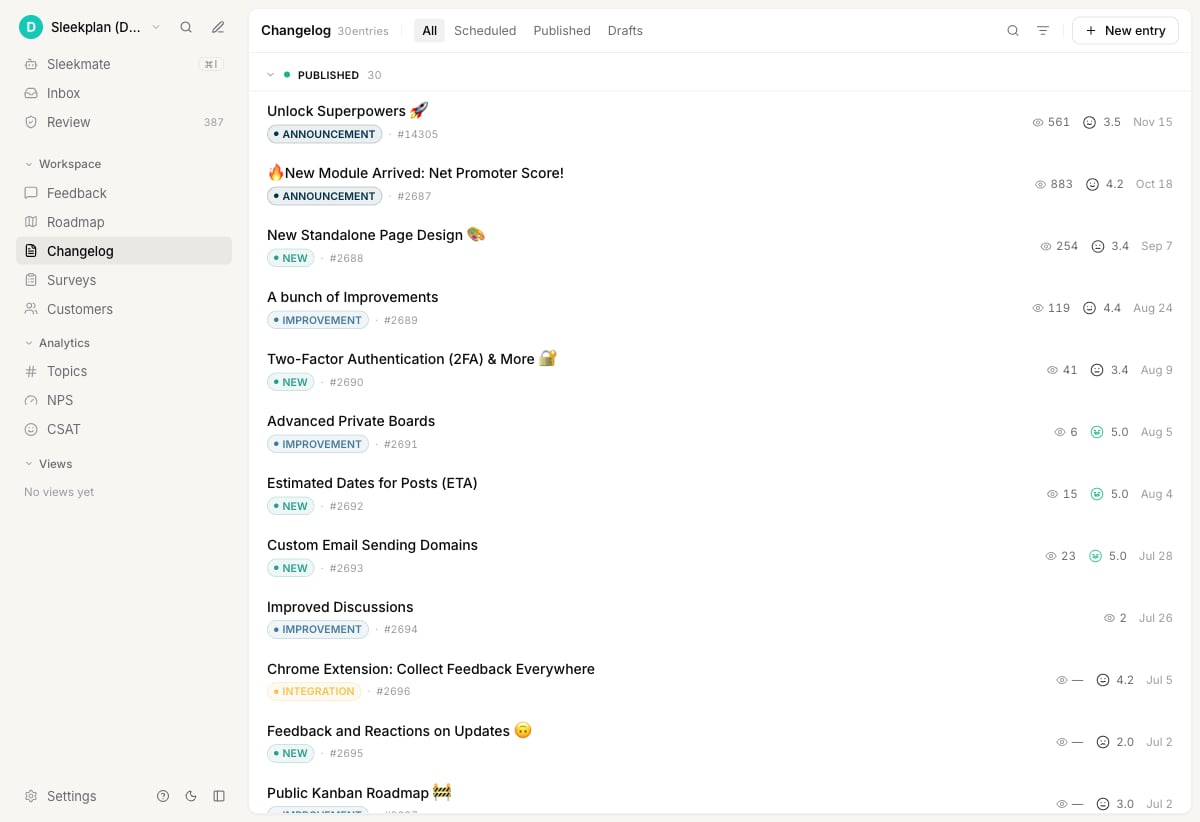Click the Review shield icon
The width and height of the screenshot is (1200, 822).
[x=31, y=122]
